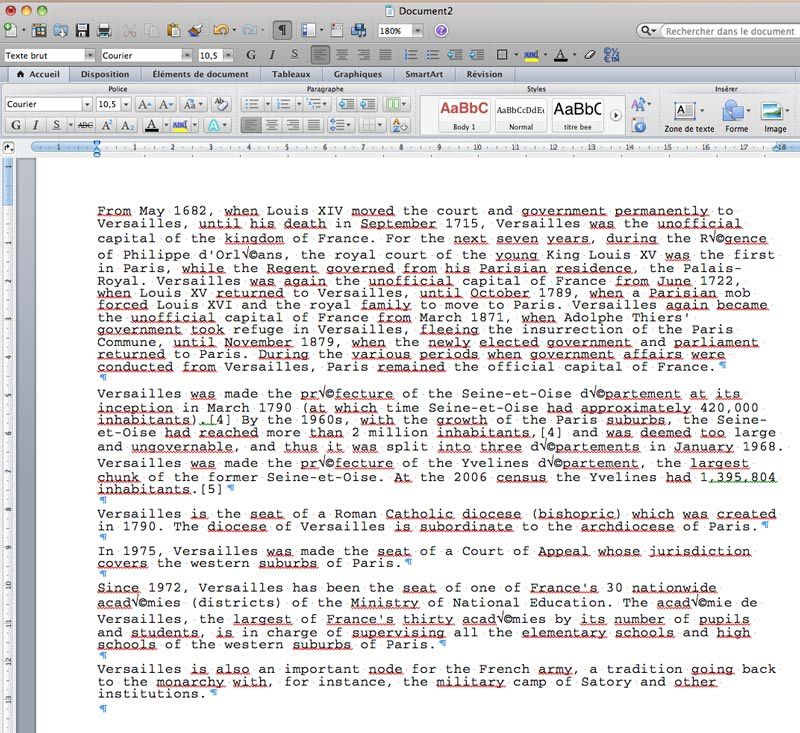Open the Texte brut style dropdown
Viewport: 800px width, 733px height.
click(90, 54)
